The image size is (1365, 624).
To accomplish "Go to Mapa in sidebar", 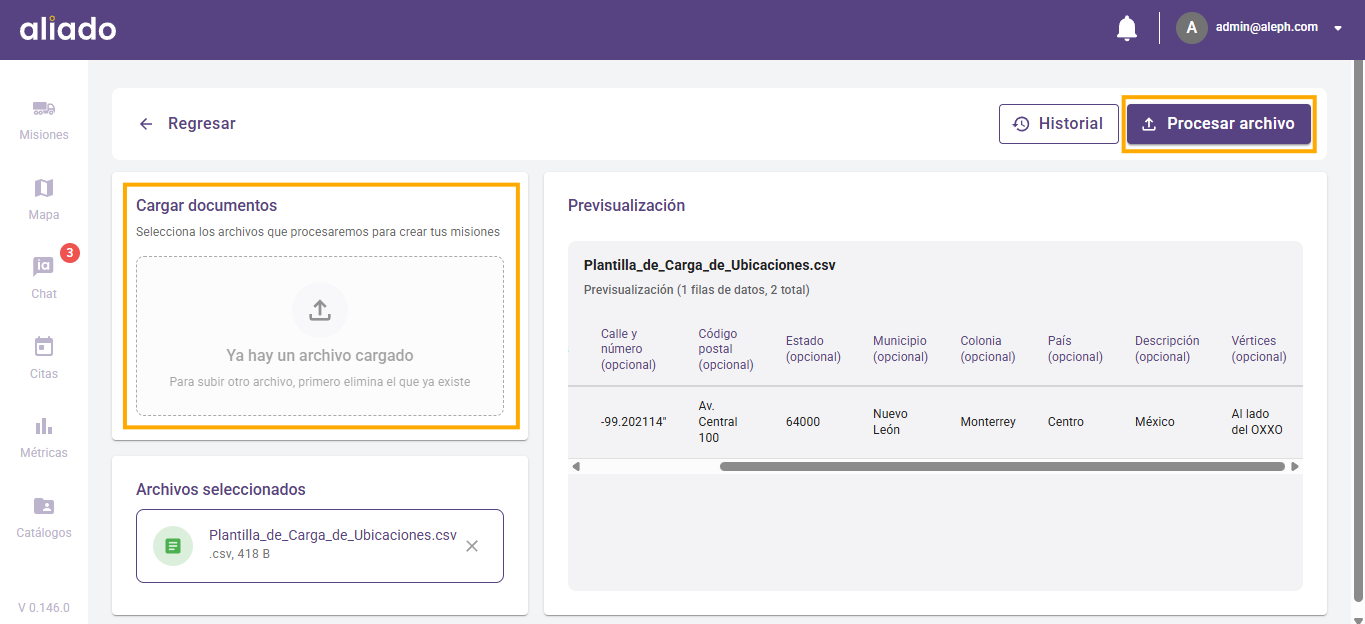I will point(44,189).
